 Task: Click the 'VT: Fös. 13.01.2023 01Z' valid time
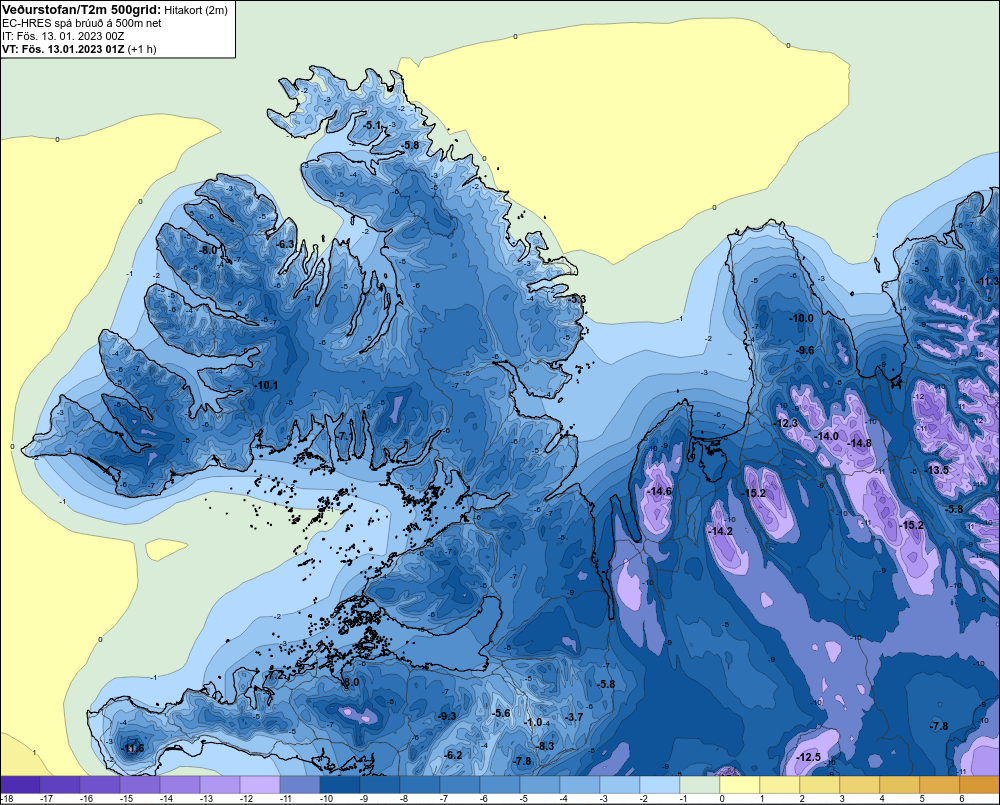63,49
